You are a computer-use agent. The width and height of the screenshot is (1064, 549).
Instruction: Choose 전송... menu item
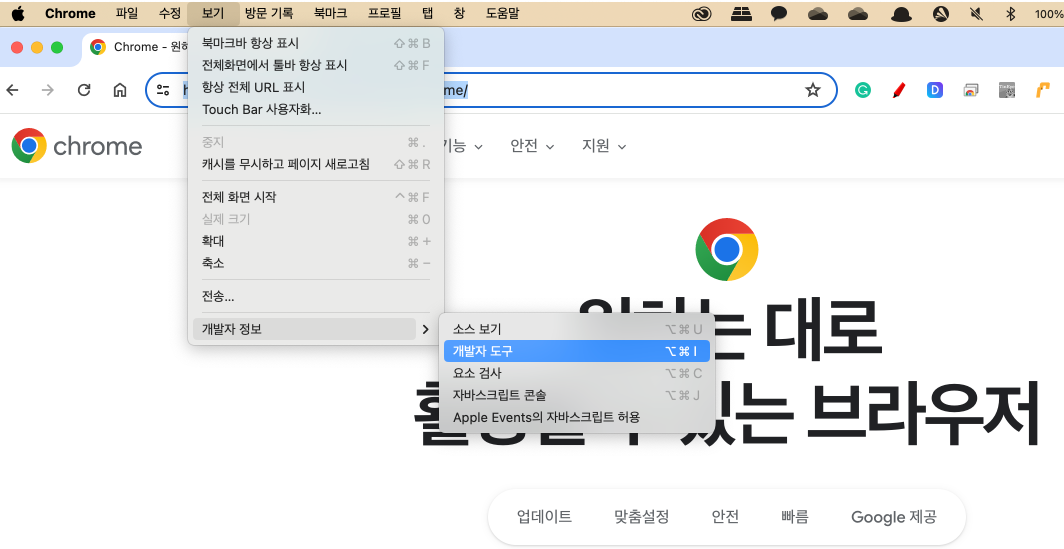tap(316, 296)
